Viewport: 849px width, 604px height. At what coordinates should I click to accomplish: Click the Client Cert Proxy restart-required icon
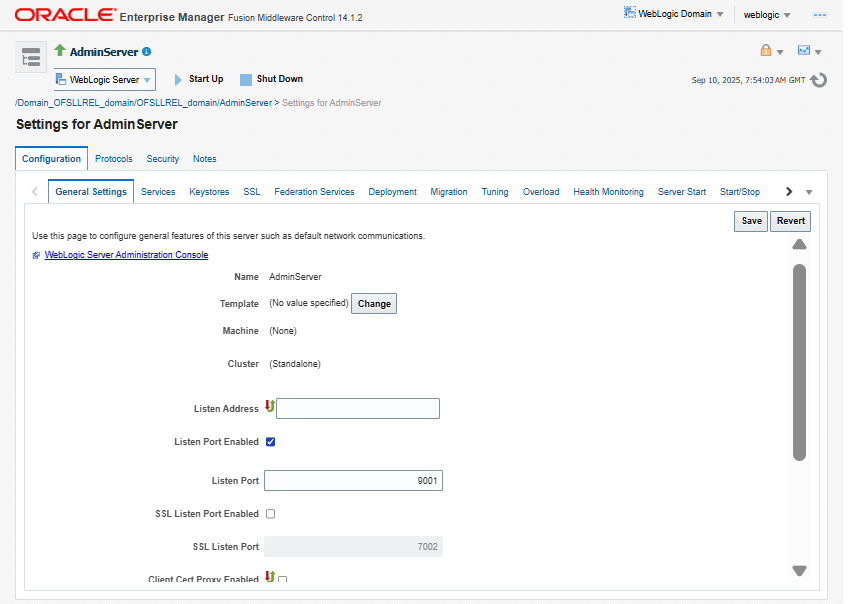pyautogui.click(x=270, y=576)
